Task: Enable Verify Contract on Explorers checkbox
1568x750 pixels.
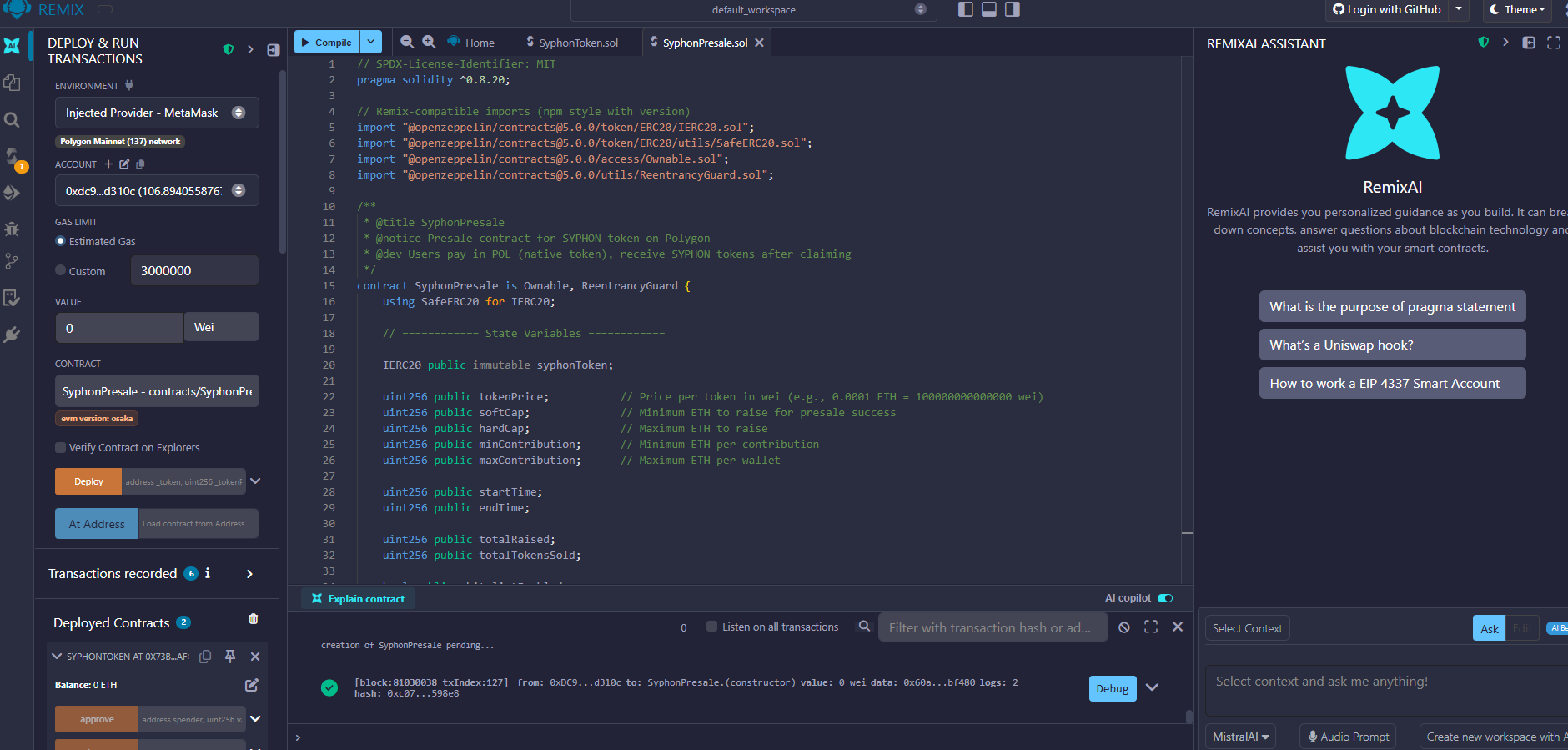Action: [x=60, y=448]
